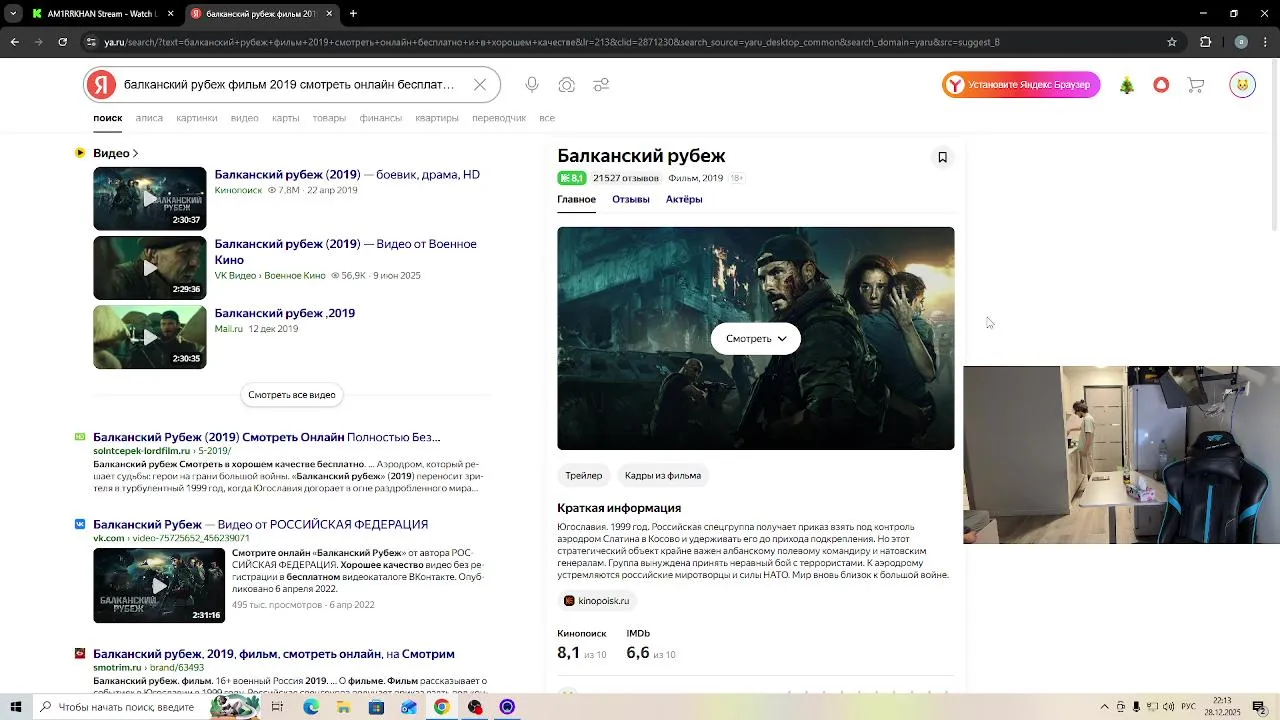The width and height of the screenshot is (1280, 720).
Task: Show hidden system tray icons
Action: [x=1104, y=707]
